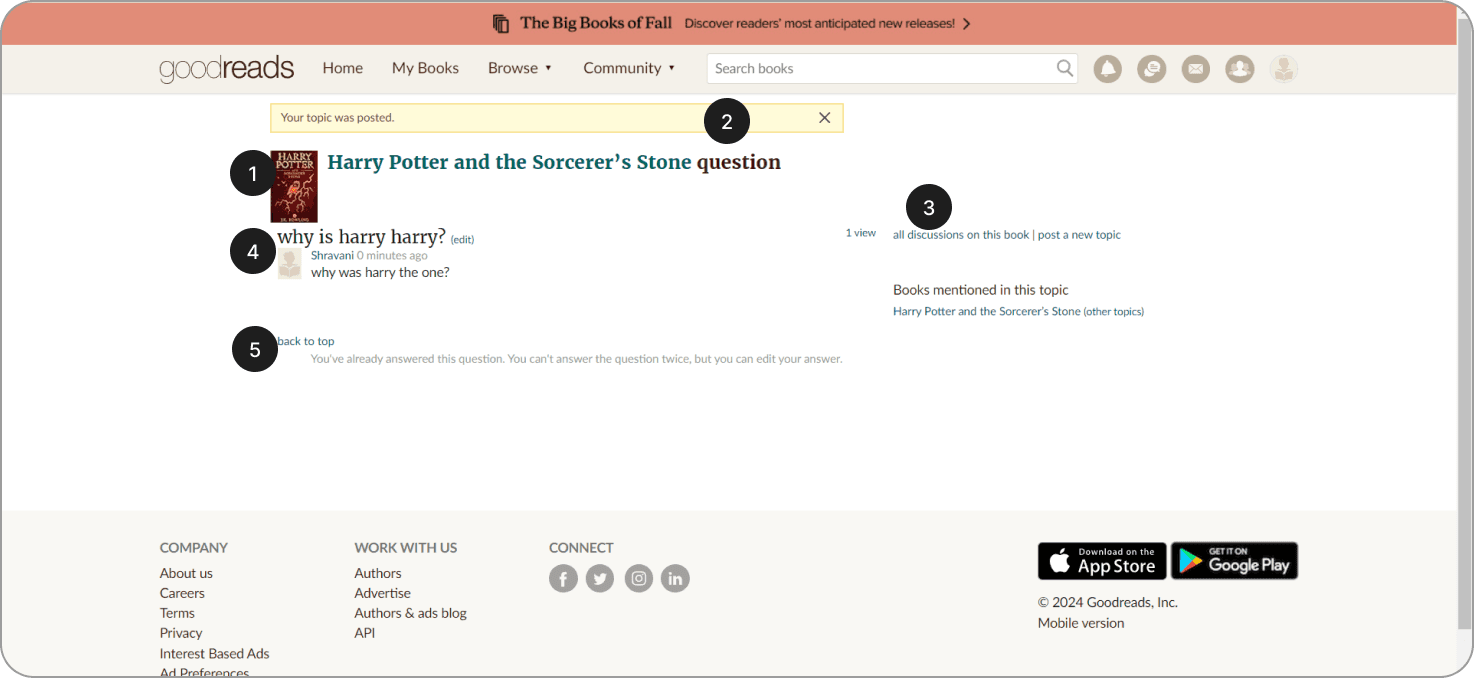This screenshot has width=1474, height=678.
Task: Open Goodreads Facebook page icon
Action: pos(563,578)
